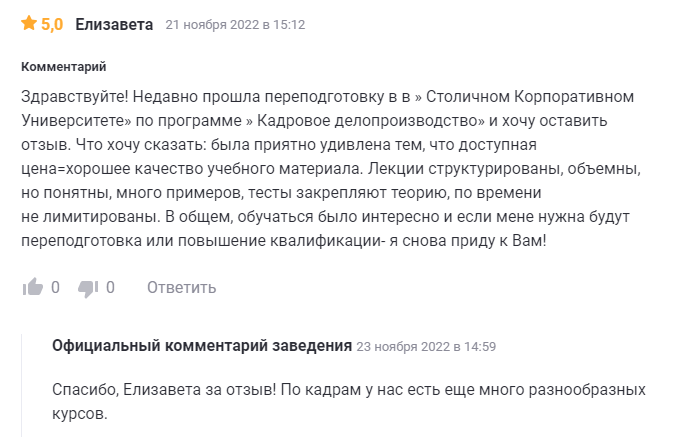Screen dimensions: 700x437
Task: Click Столичном Корпоративном text in review
Action: (x=530, y=96)
